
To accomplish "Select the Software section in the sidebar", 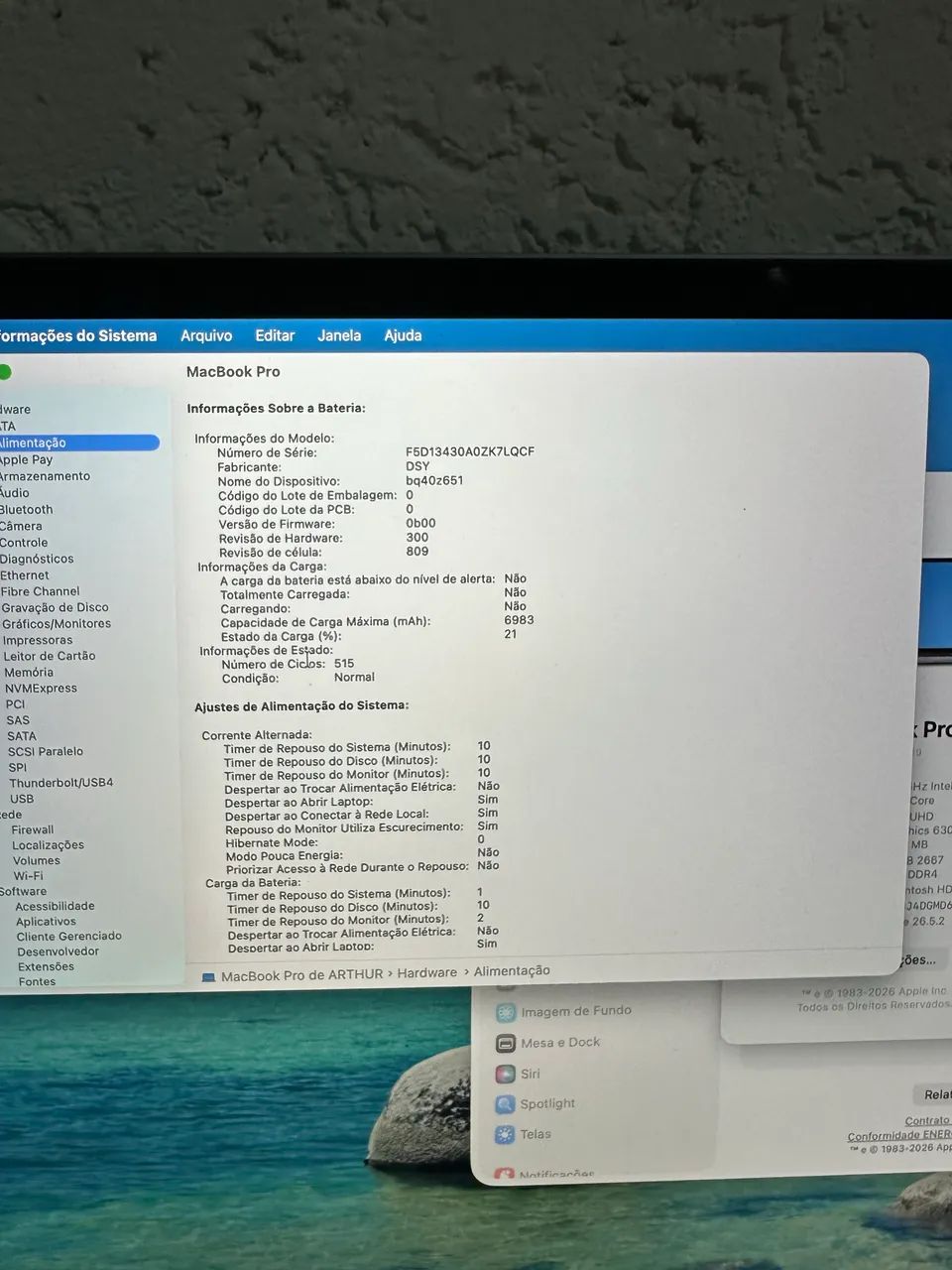I will point(24,891).
